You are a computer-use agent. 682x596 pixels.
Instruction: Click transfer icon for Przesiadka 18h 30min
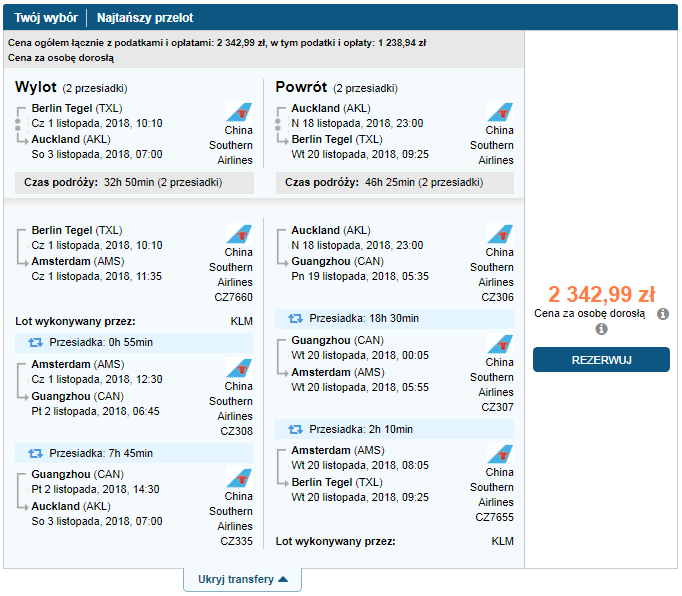(x=295, y=318)
